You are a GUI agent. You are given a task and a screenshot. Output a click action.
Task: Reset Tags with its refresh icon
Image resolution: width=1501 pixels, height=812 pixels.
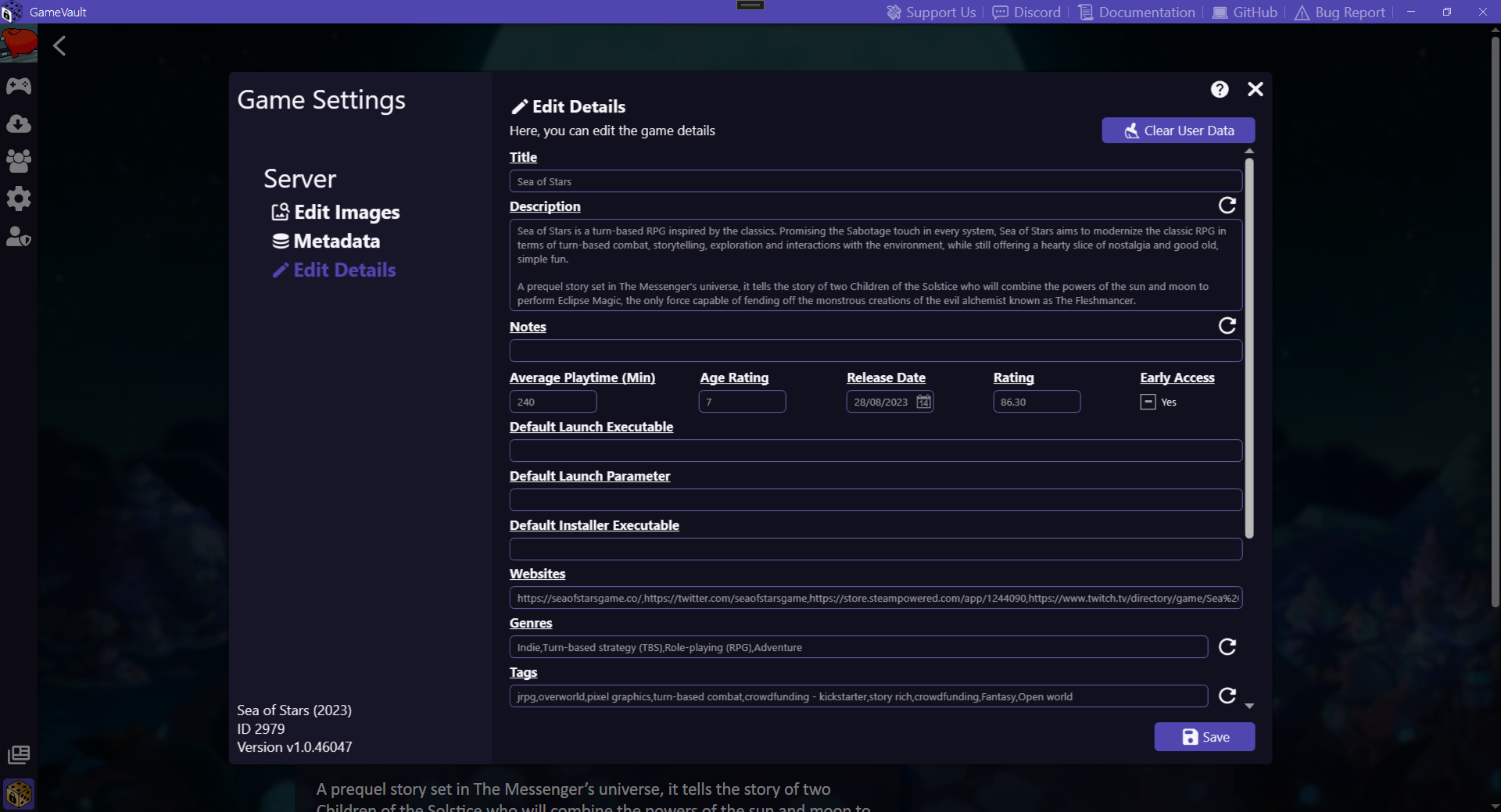pos(1227,696)
